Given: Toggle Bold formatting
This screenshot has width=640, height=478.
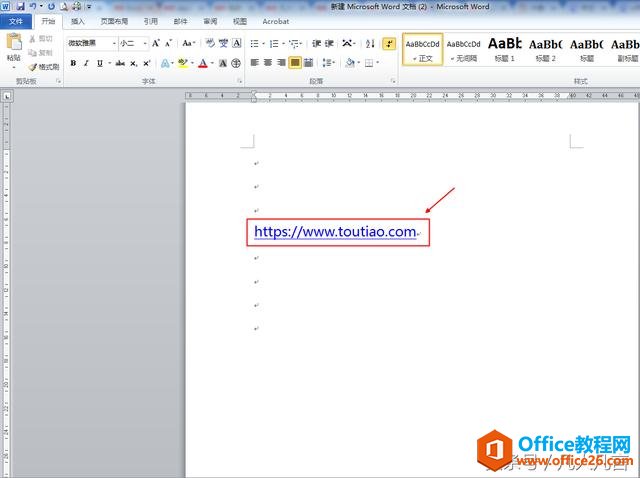Looking at the screenshot, I should (73, 63).
